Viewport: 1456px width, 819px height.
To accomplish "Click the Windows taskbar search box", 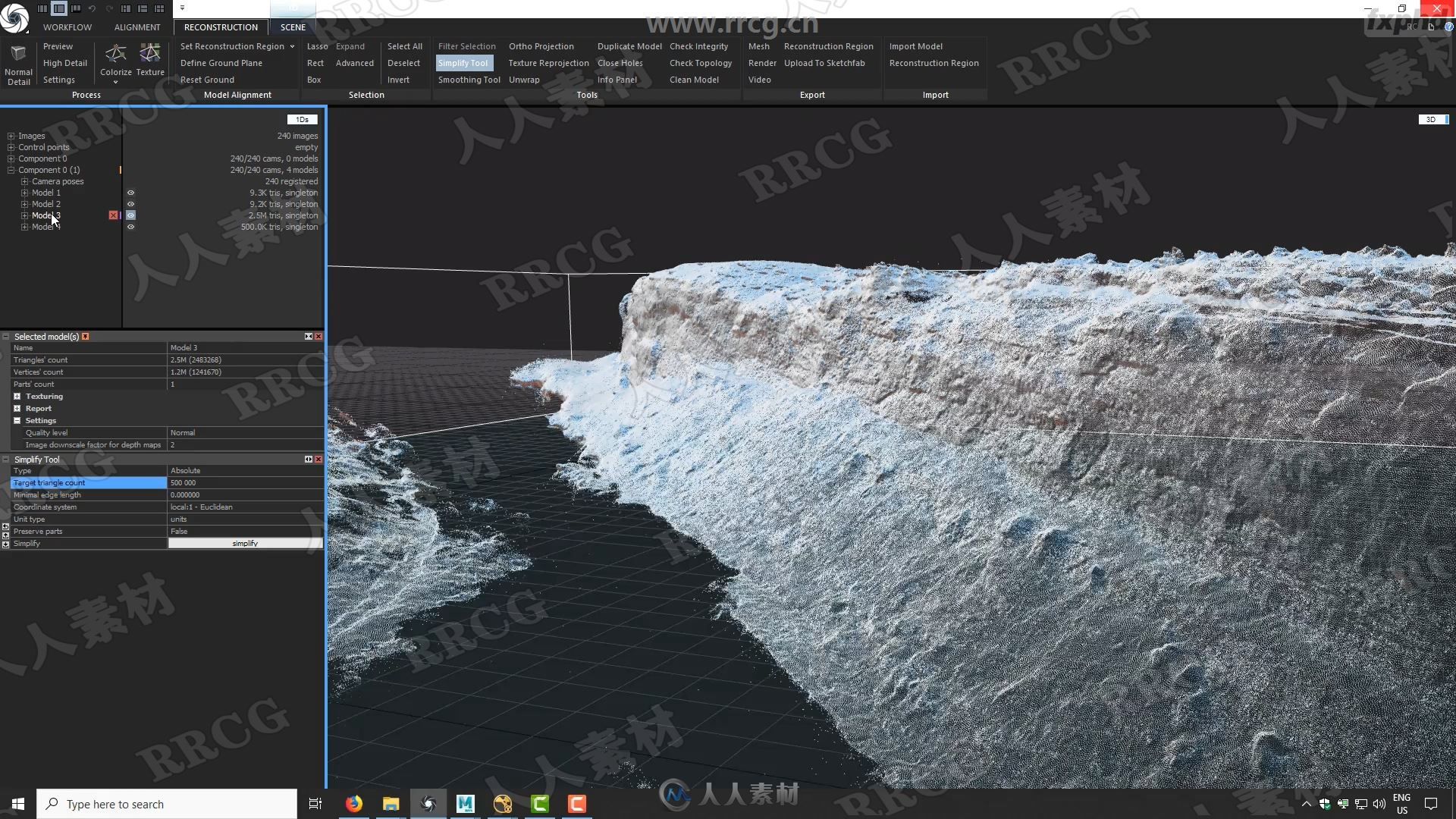I will point(167,804).
